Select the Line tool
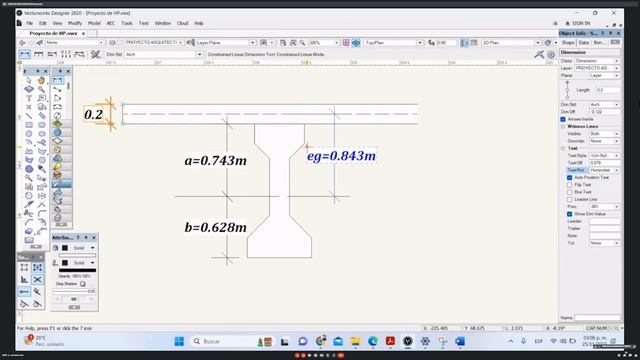Image resolution: width=640 pixels, height=360 pixels. click(29, 116)
